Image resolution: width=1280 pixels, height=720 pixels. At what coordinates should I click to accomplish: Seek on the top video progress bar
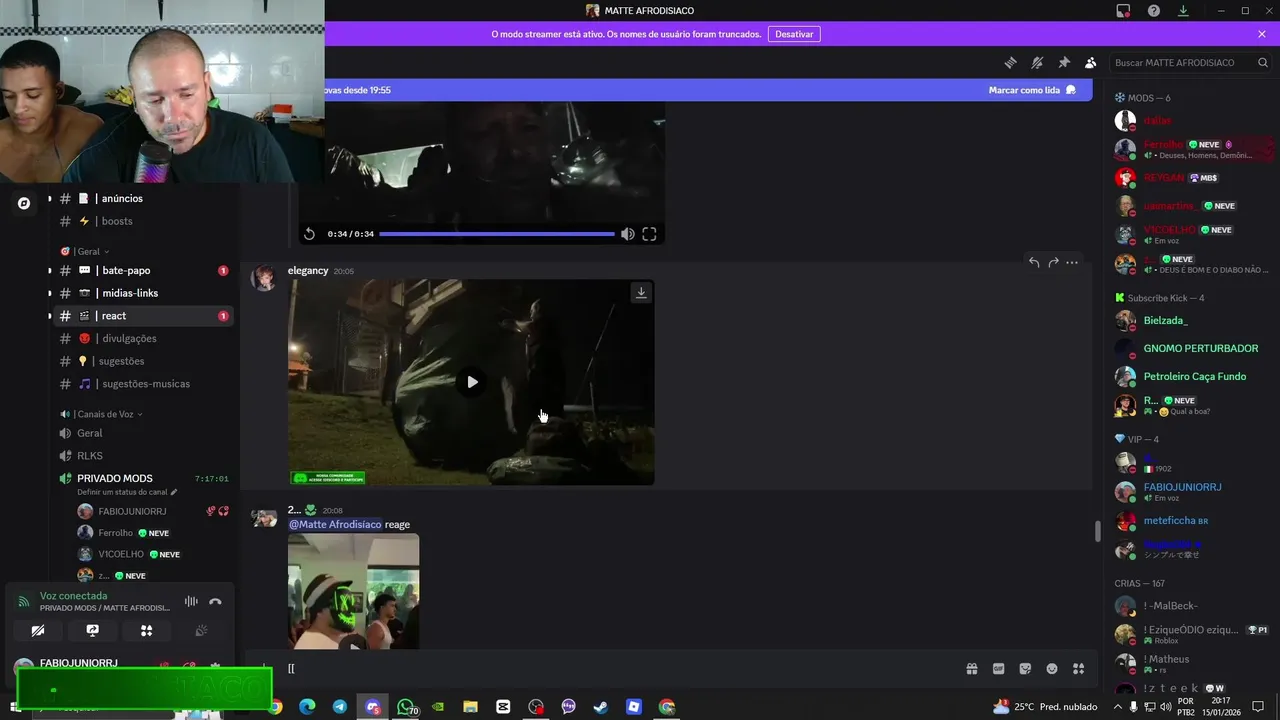497,234
